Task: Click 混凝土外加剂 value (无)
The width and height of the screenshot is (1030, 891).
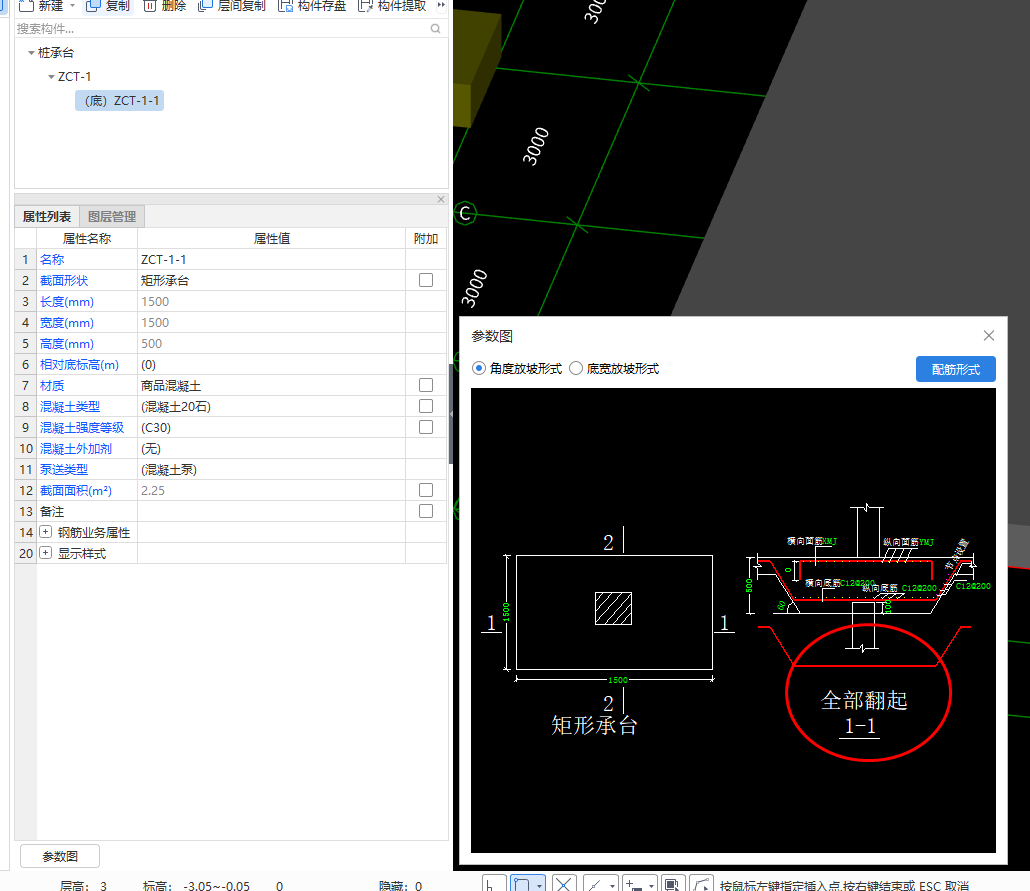Action: click(271, 449)
